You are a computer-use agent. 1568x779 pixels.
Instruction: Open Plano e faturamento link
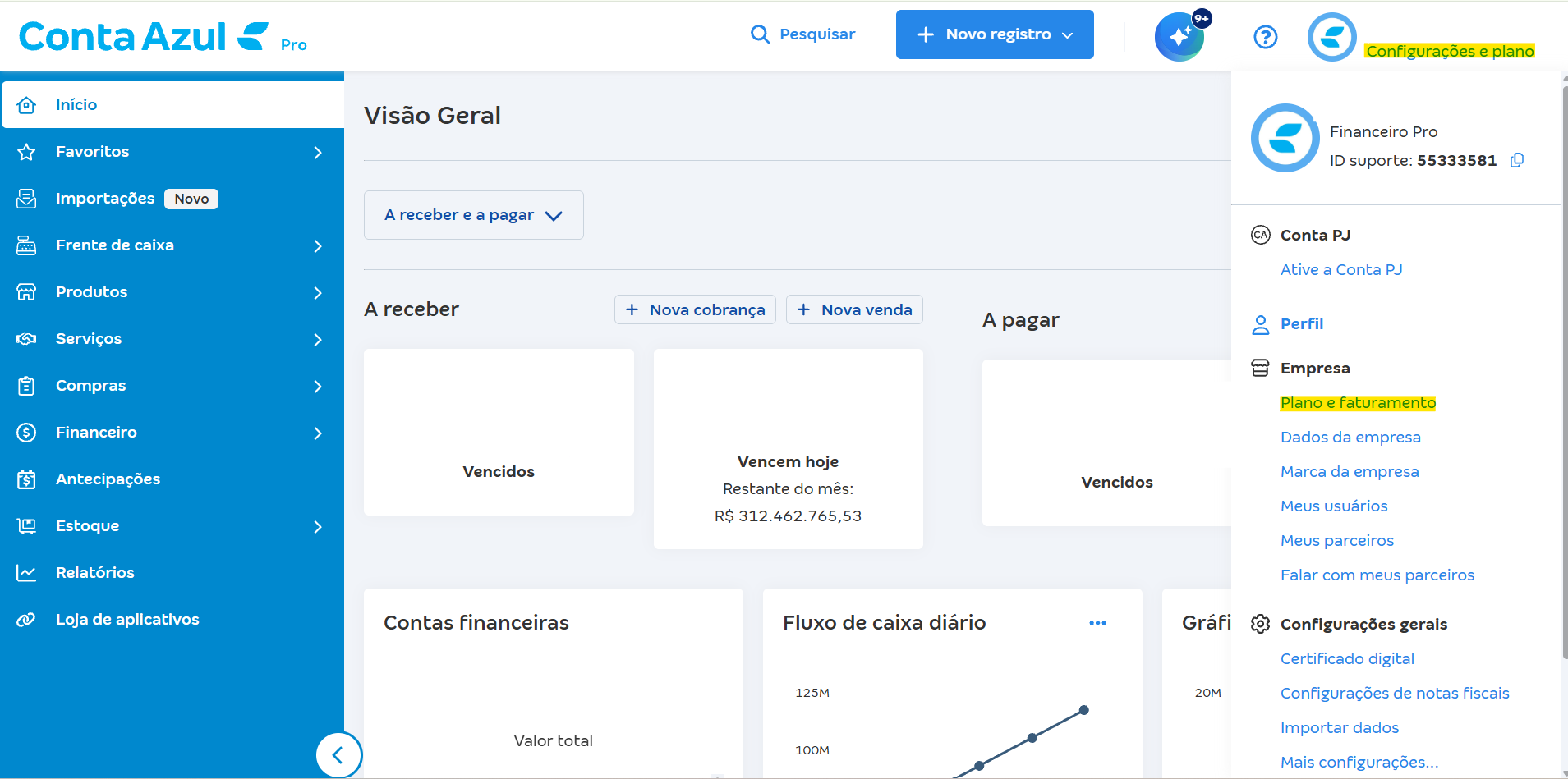tap(1358, 403)
